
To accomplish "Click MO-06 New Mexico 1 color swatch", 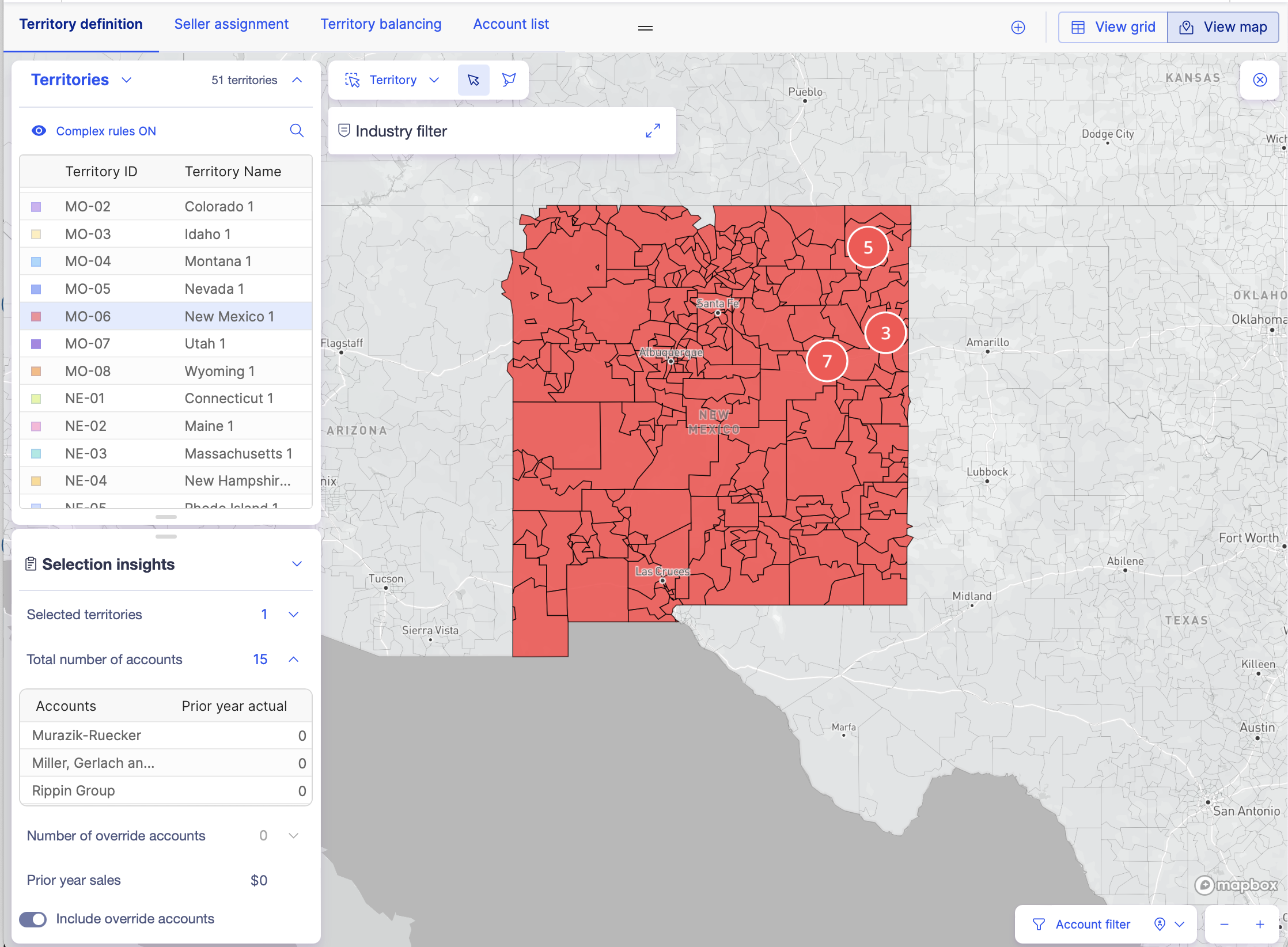I will (x=36, y=316).
